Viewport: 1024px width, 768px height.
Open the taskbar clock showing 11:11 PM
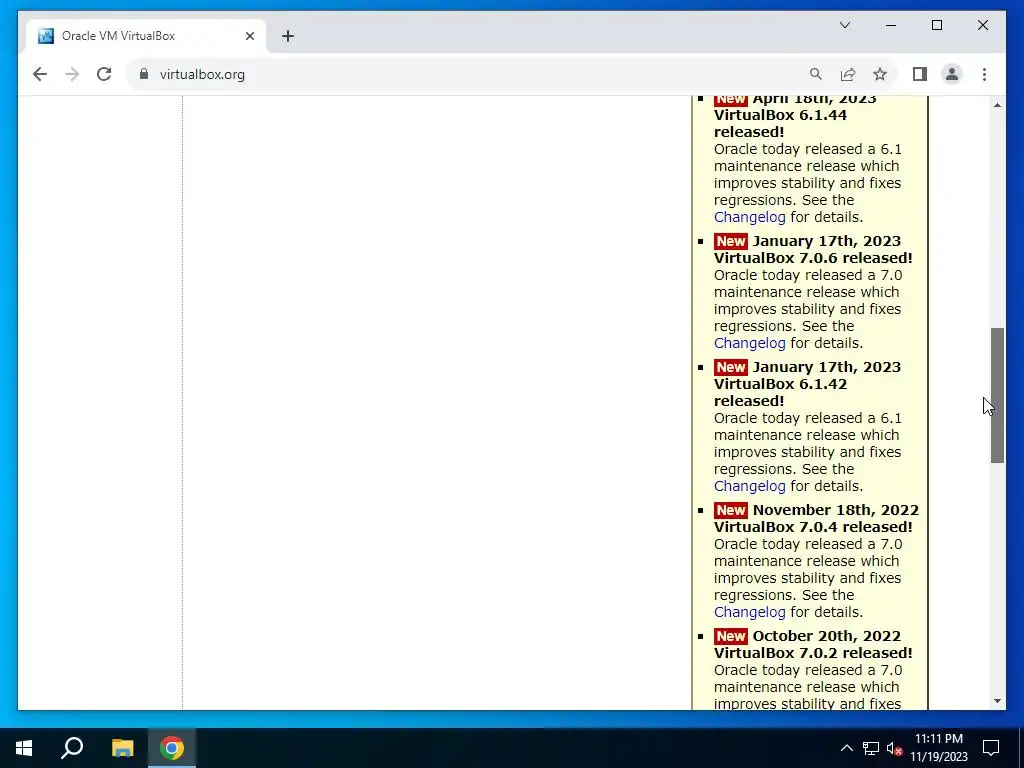(938, 748)
